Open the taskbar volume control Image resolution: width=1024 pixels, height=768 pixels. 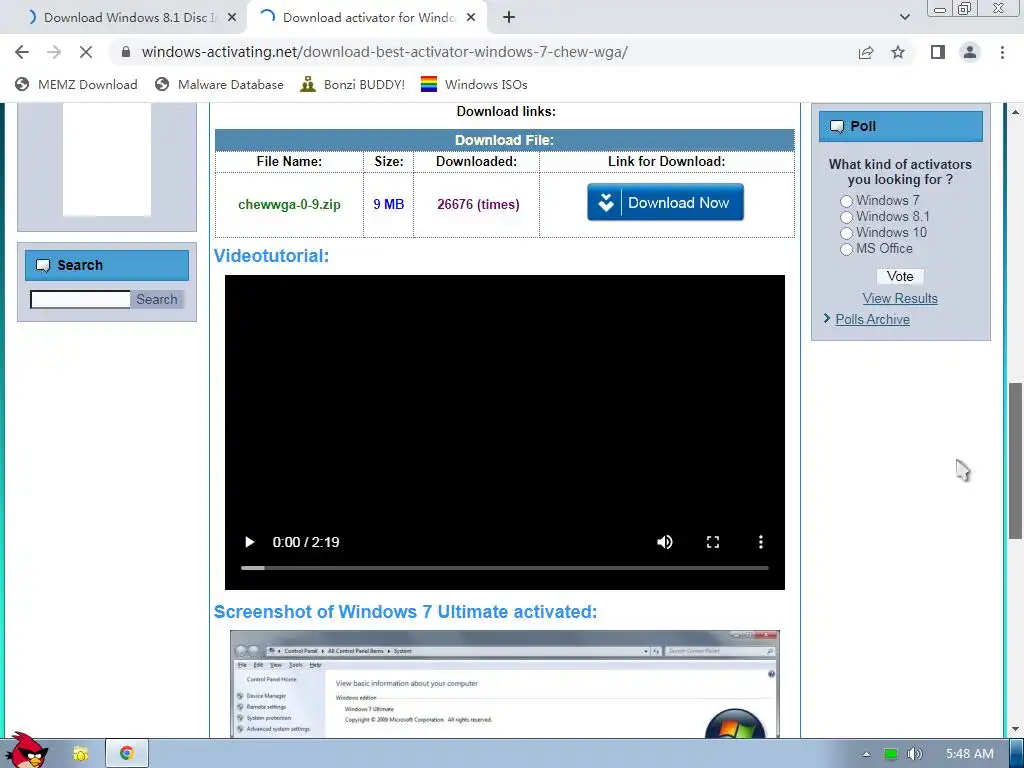[x=915, y=754]
